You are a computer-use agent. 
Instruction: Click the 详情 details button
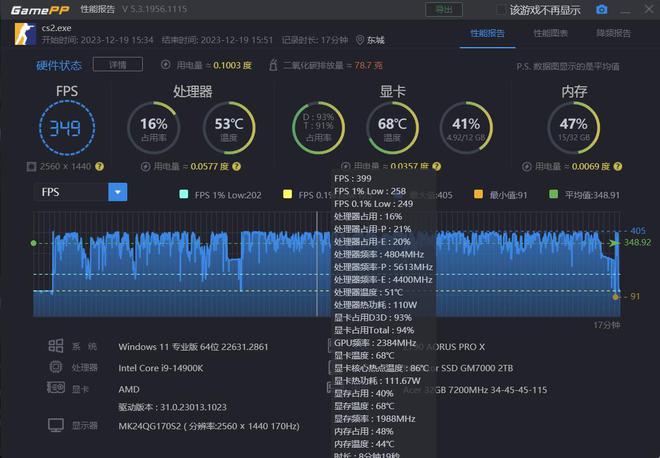tap(117, 65)
